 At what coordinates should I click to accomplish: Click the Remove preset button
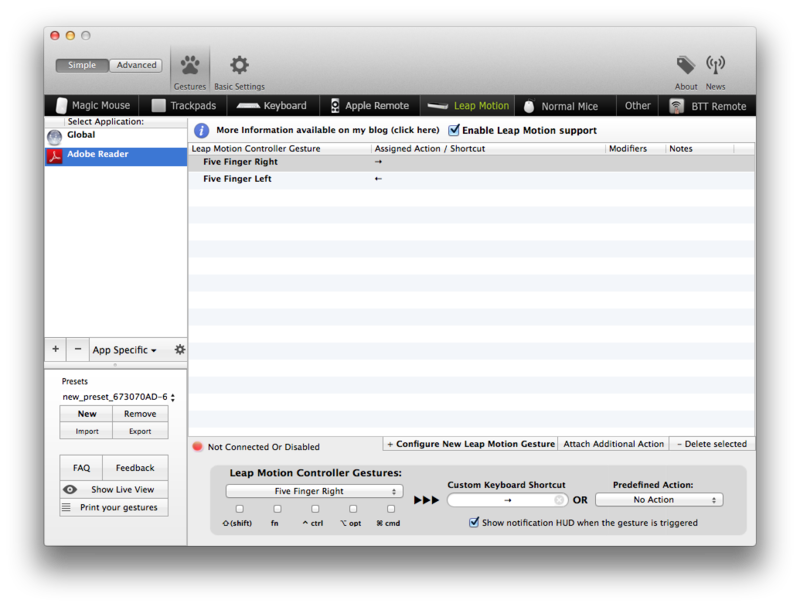point(140,414)
